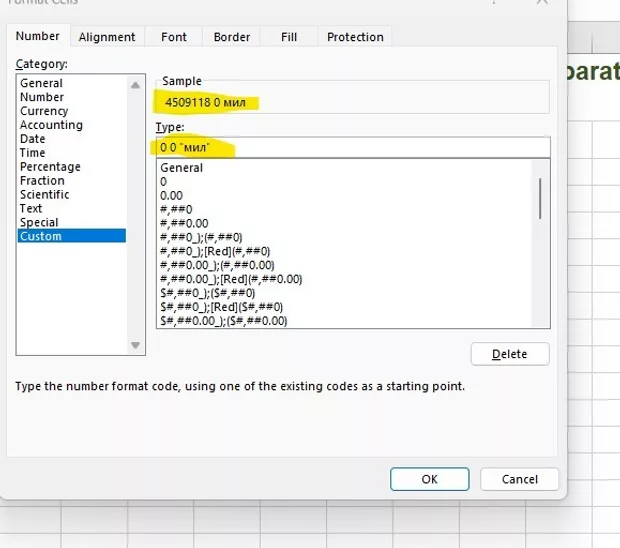Image resolution: width=620 pixels, height=548 pixels.
Task: Go to the Border tab
Action: pyautogui.click(x=232, y=37)
